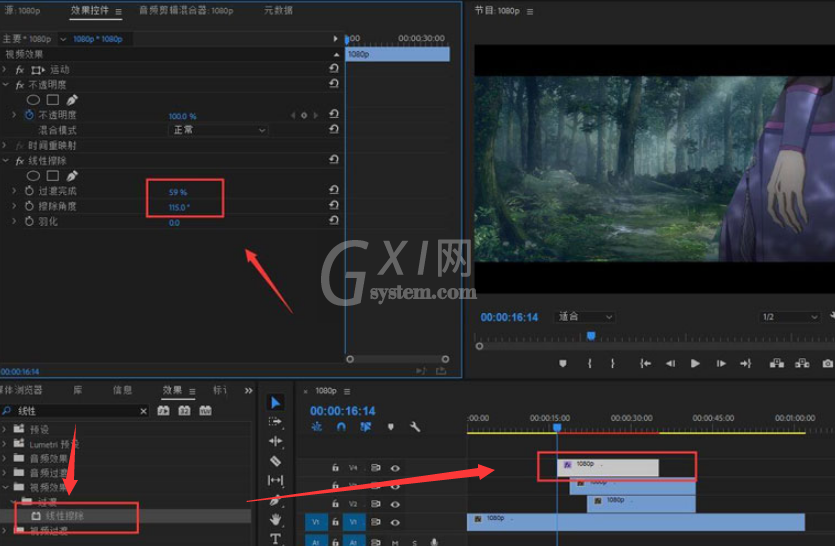Switch to the 信息 tab
835x546 pixels.
click(x=122, y=390)
